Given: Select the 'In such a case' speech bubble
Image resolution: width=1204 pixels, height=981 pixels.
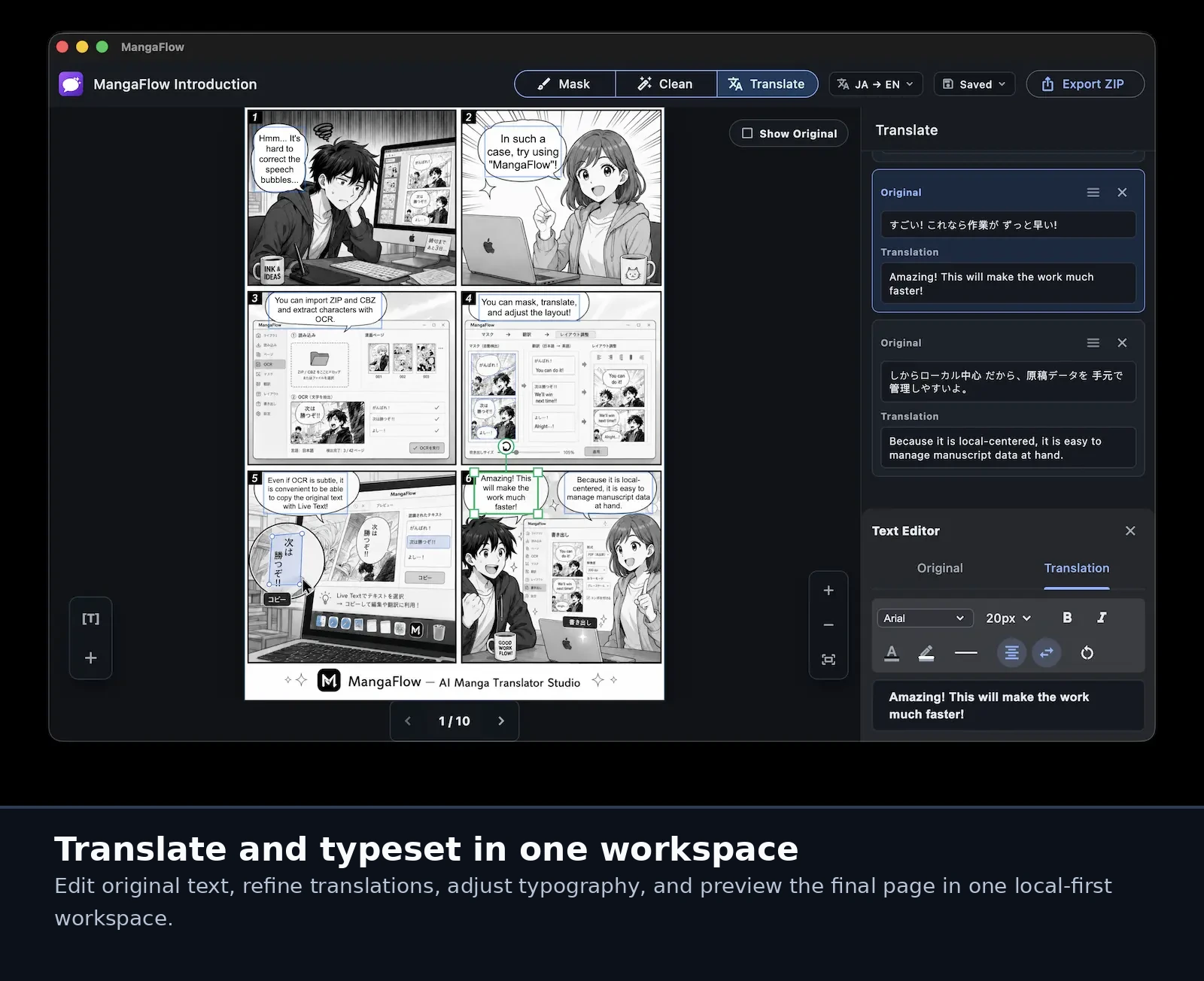Looking at the screenshot, I should pos(523,152).
